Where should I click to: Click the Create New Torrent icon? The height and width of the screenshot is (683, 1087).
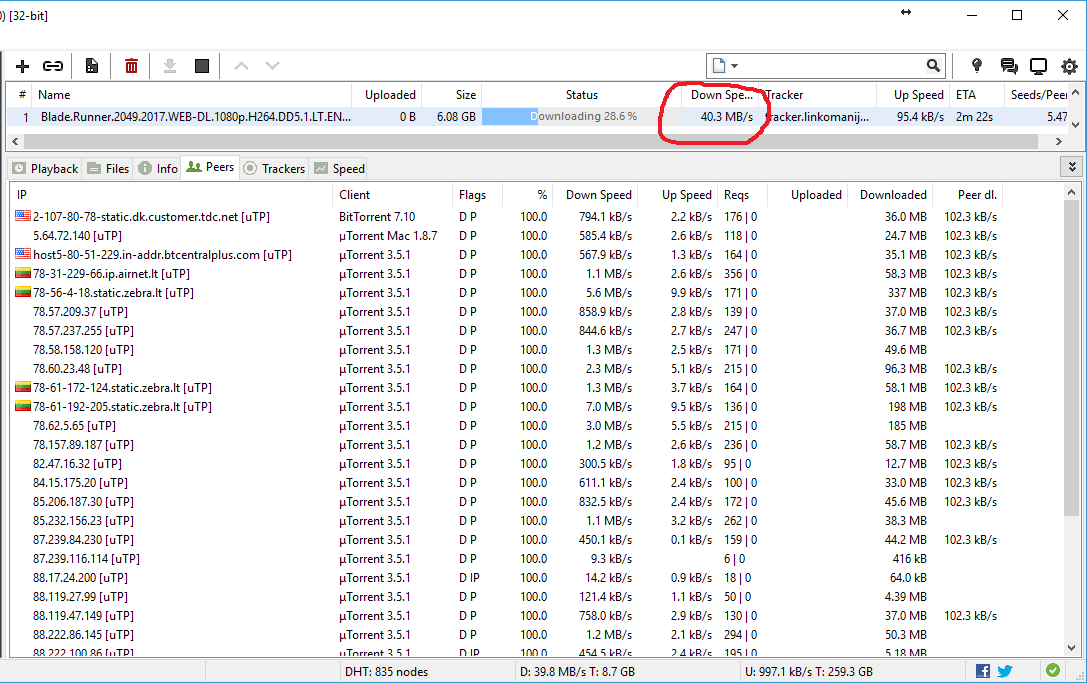(x=92, y=66)
